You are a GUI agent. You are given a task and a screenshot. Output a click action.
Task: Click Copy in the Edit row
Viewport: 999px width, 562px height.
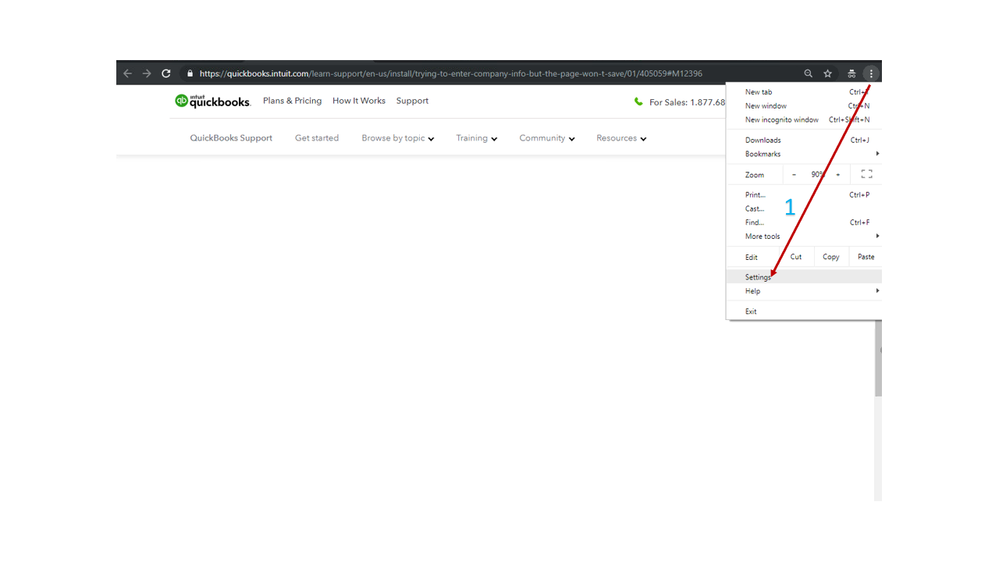(831, 257)
